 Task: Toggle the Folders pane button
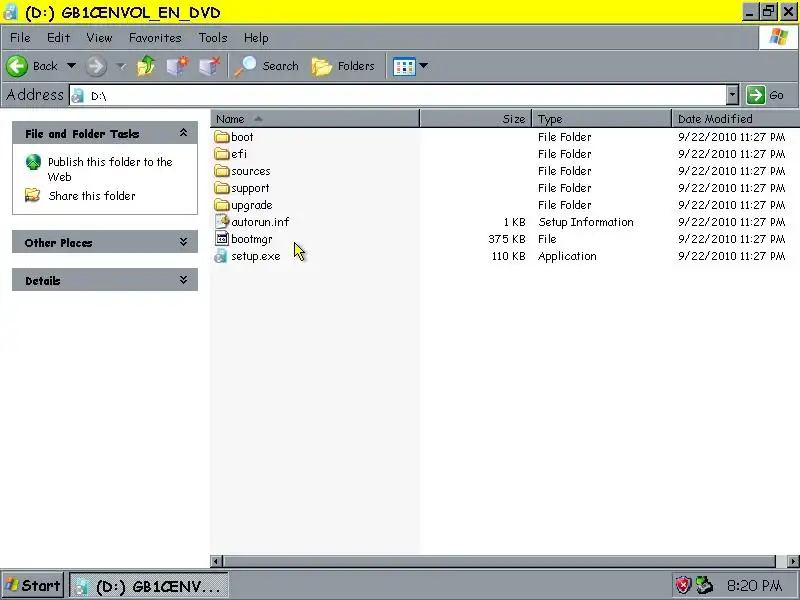click(343, 66)
